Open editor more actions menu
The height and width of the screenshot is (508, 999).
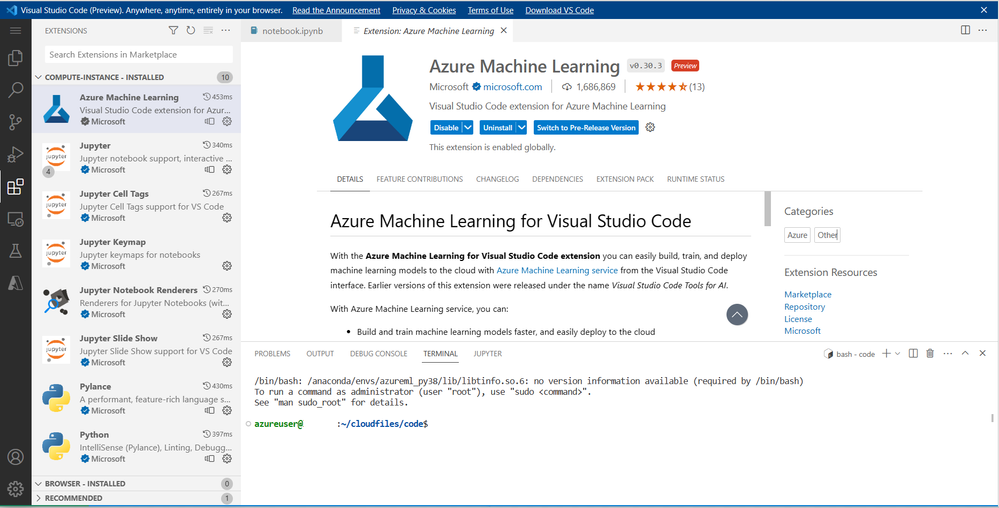(x=984, y=31)
